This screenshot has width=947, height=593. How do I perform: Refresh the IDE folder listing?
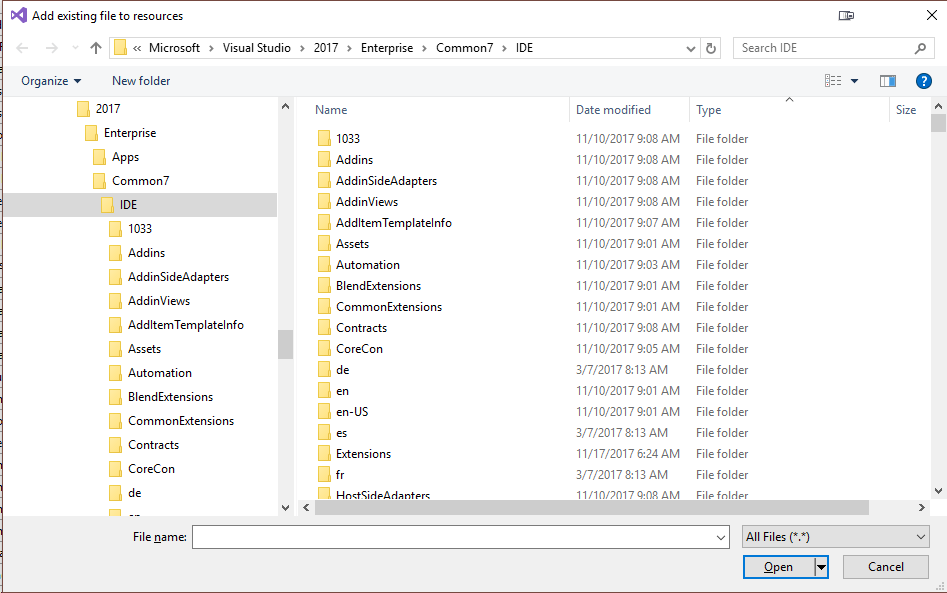[x=711, y=48]
